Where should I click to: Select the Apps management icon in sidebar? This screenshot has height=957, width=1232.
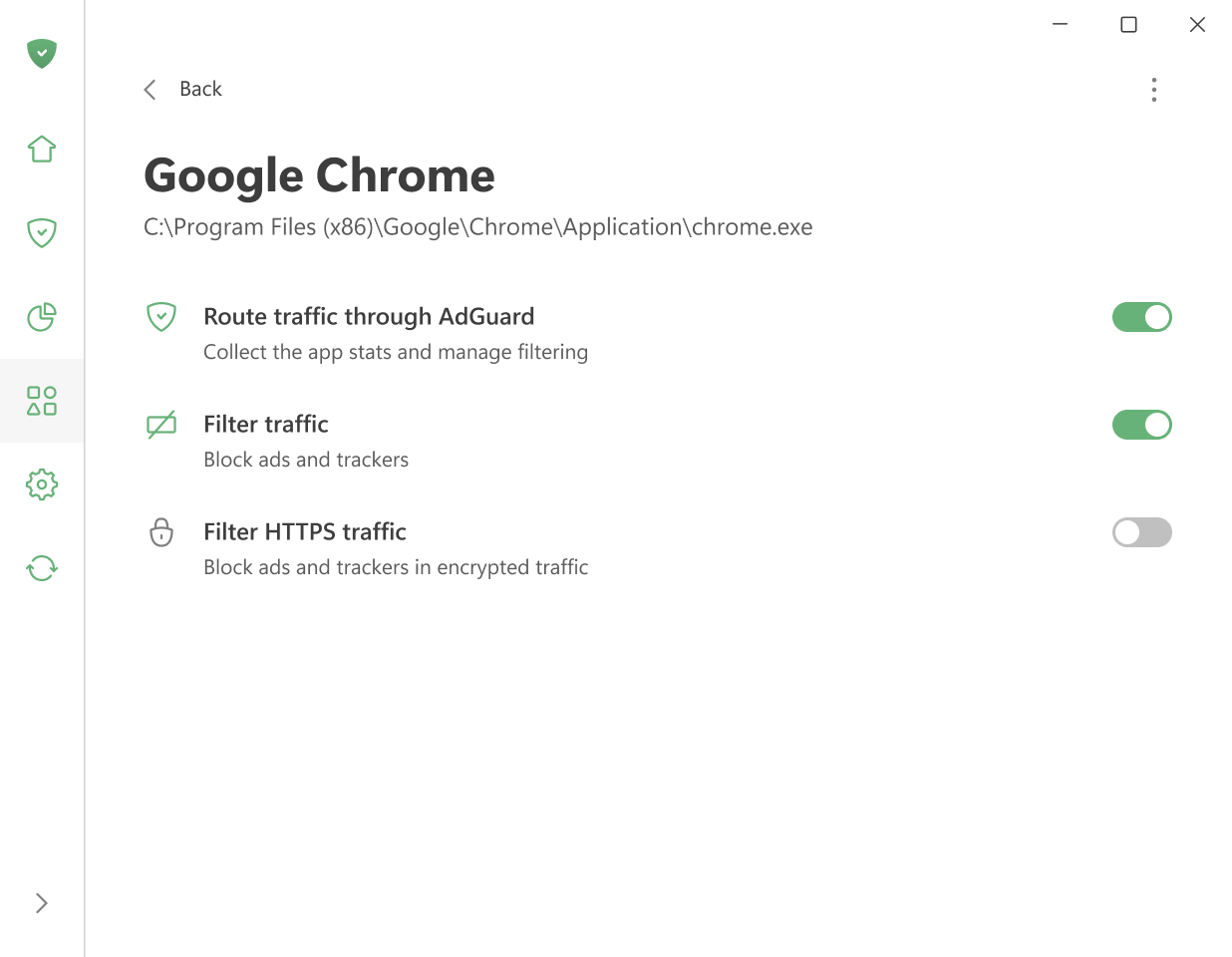click(x=41, y=401)
